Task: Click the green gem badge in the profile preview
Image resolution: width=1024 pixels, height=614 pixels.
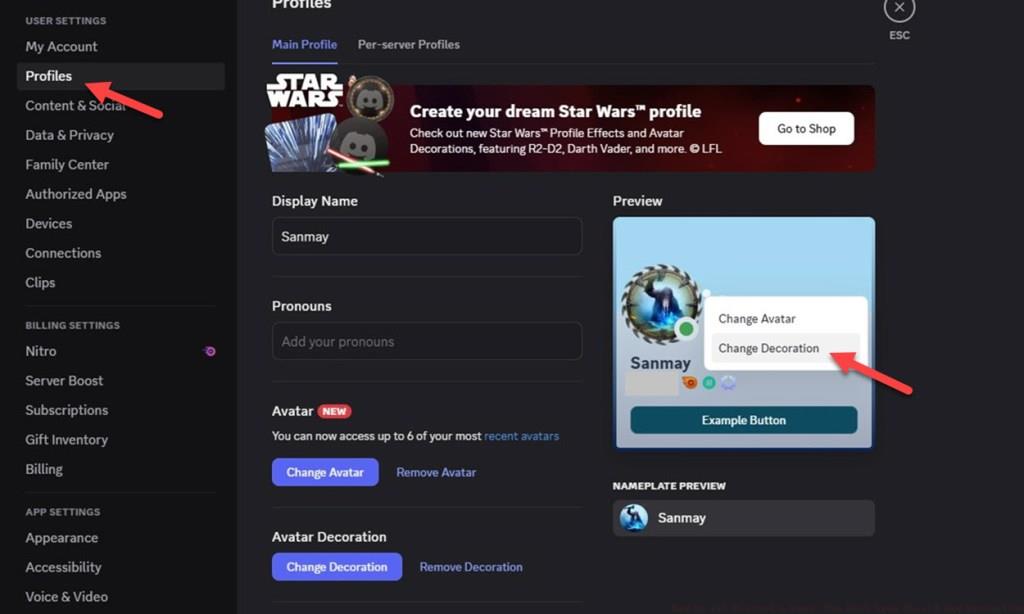Action: pyautogui.click(x=709, y=382)
